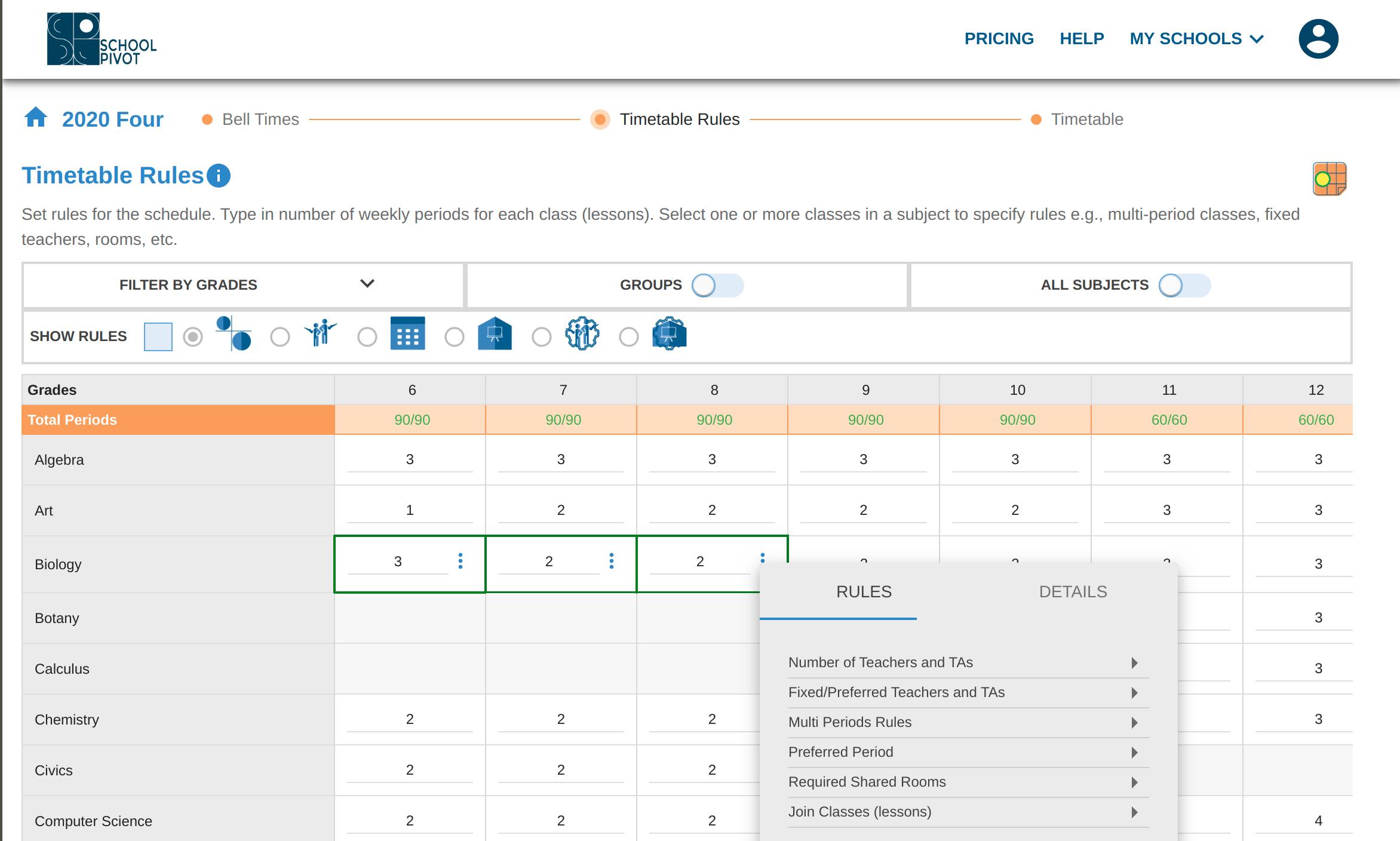Go to home via house icon
This screenshot has height=841, width=1400.
(36, 118)
